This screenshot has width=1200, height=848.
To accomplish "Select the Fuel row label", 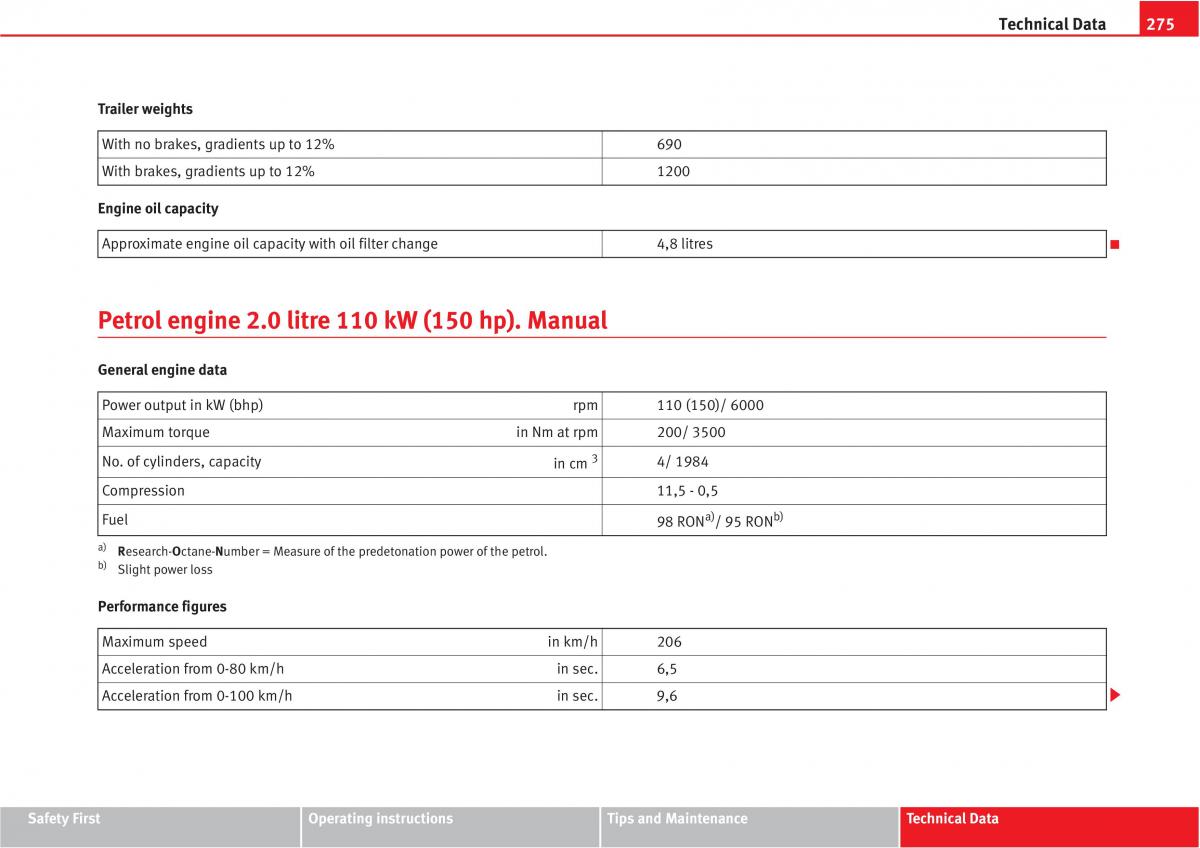I will [115, 520].
